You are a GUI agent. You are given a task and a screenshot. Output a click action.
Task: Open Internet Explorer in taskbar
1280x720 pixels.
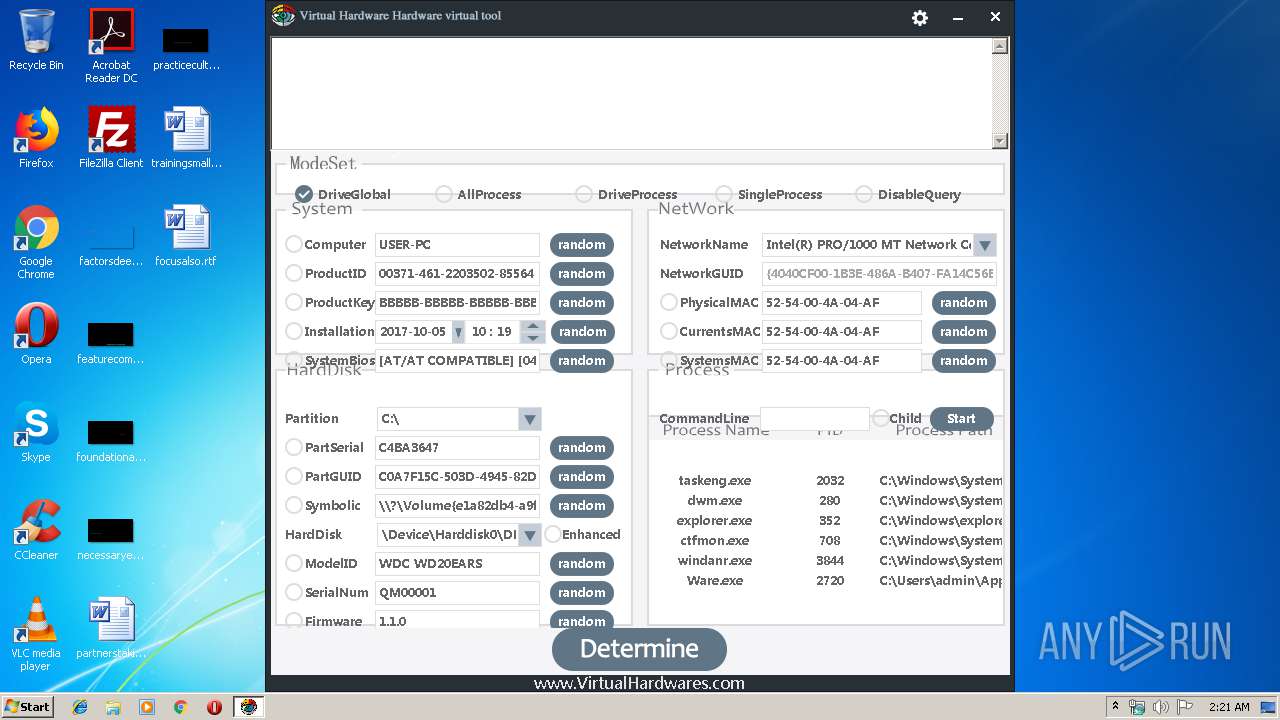click(x=80, y=707)
